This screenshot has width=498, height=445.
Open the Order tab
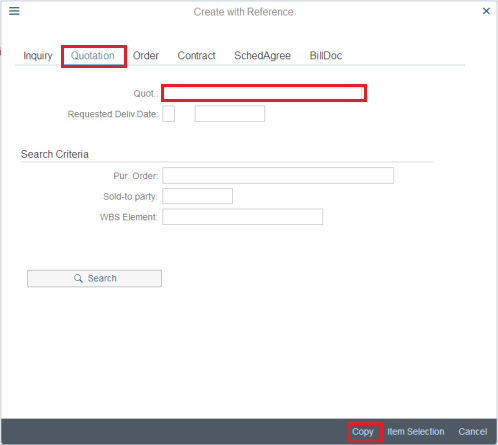click(x=146, y=55)
